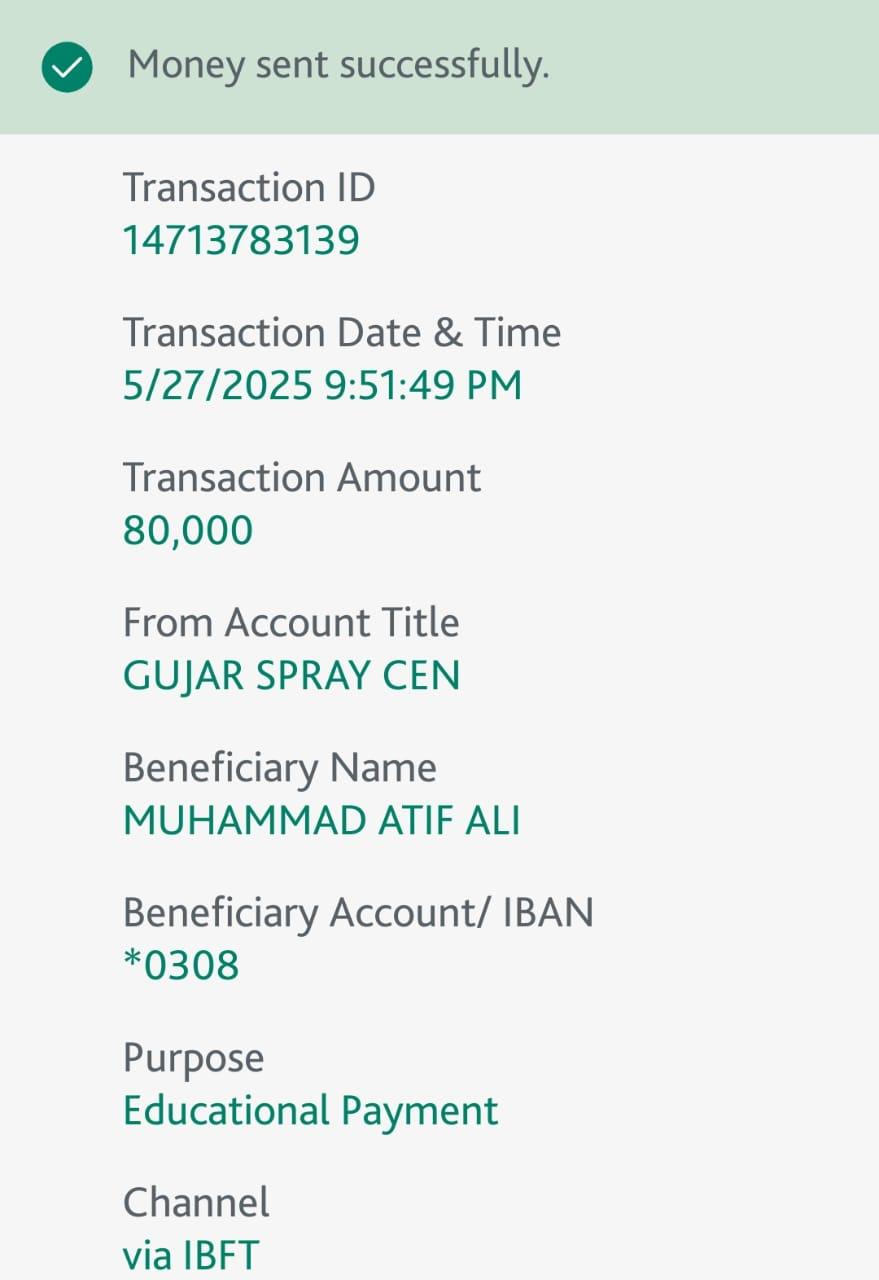Select the "via IBFT" channel value
This screenshot has width=879, height=1280.
click(x=190, y=1256)
